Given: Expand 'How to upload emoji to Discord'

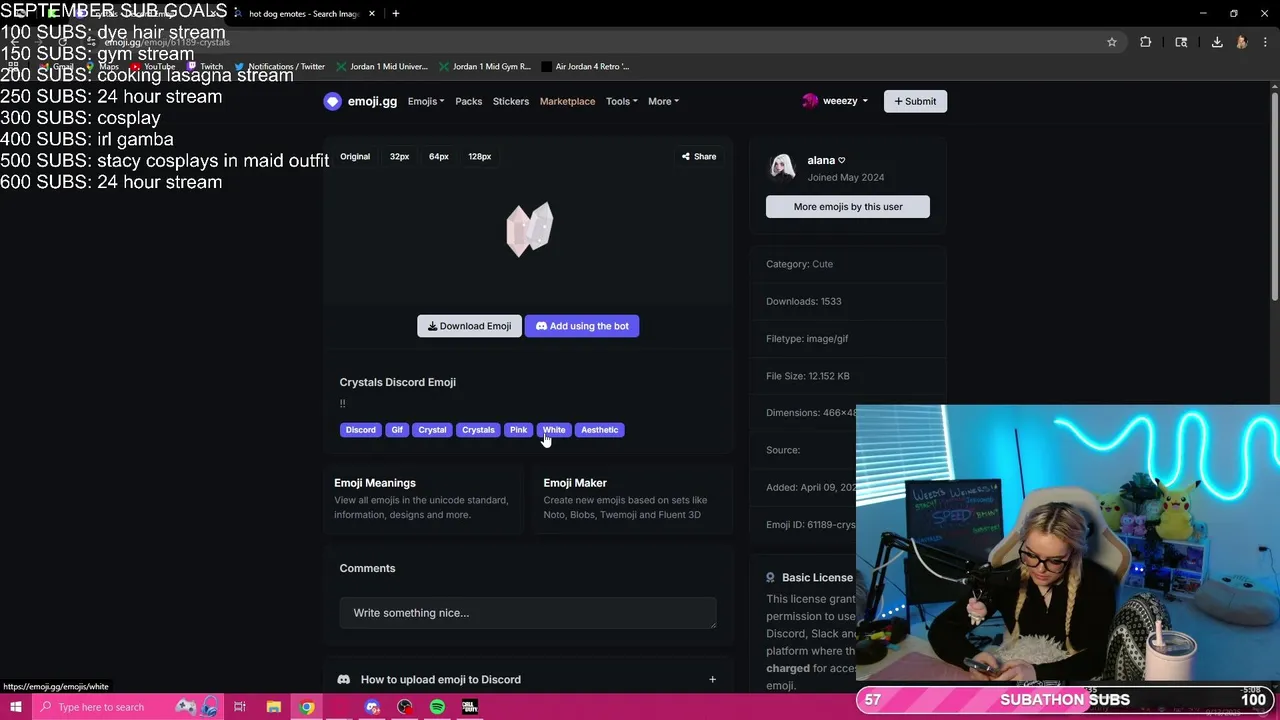Looking at the screenshot, I should coord(528,679).
